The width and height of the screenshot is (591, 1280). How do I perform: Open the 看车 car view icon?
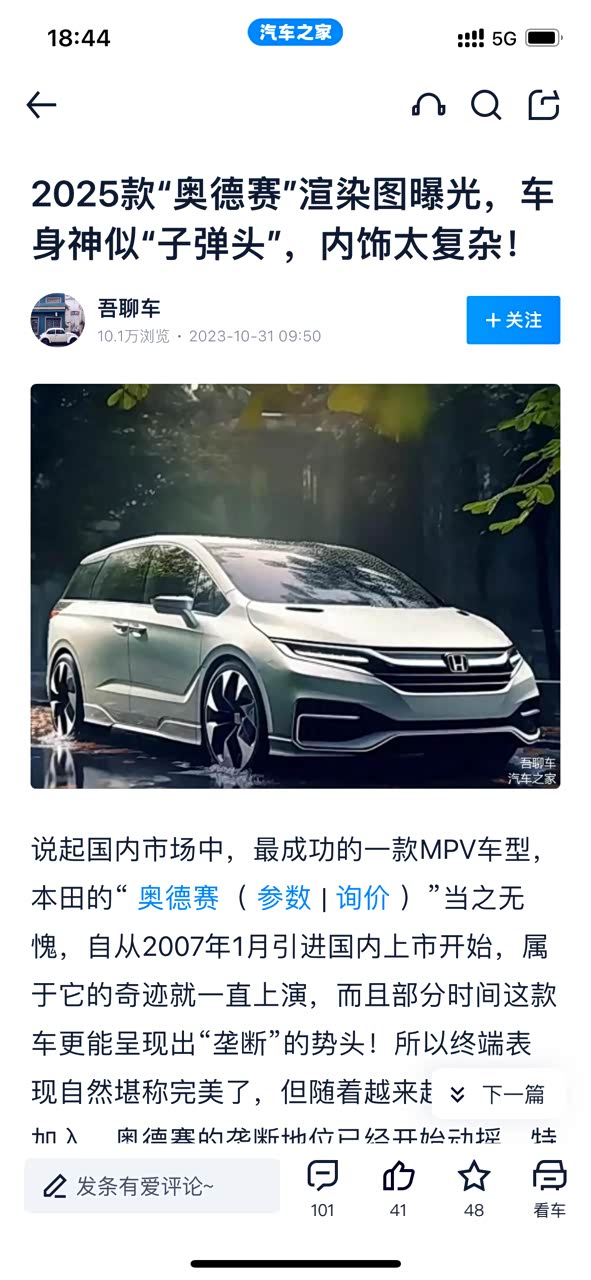(549, 1176)
